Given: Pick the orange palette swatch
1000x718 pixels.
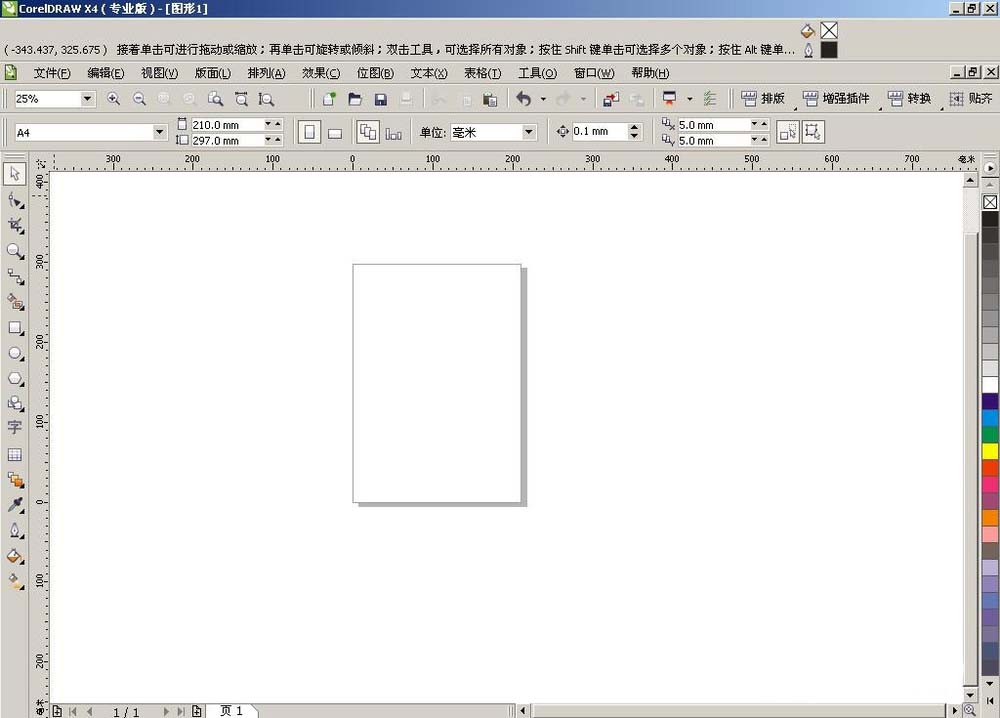Looking at the screenshot, I should click(990, 518).
